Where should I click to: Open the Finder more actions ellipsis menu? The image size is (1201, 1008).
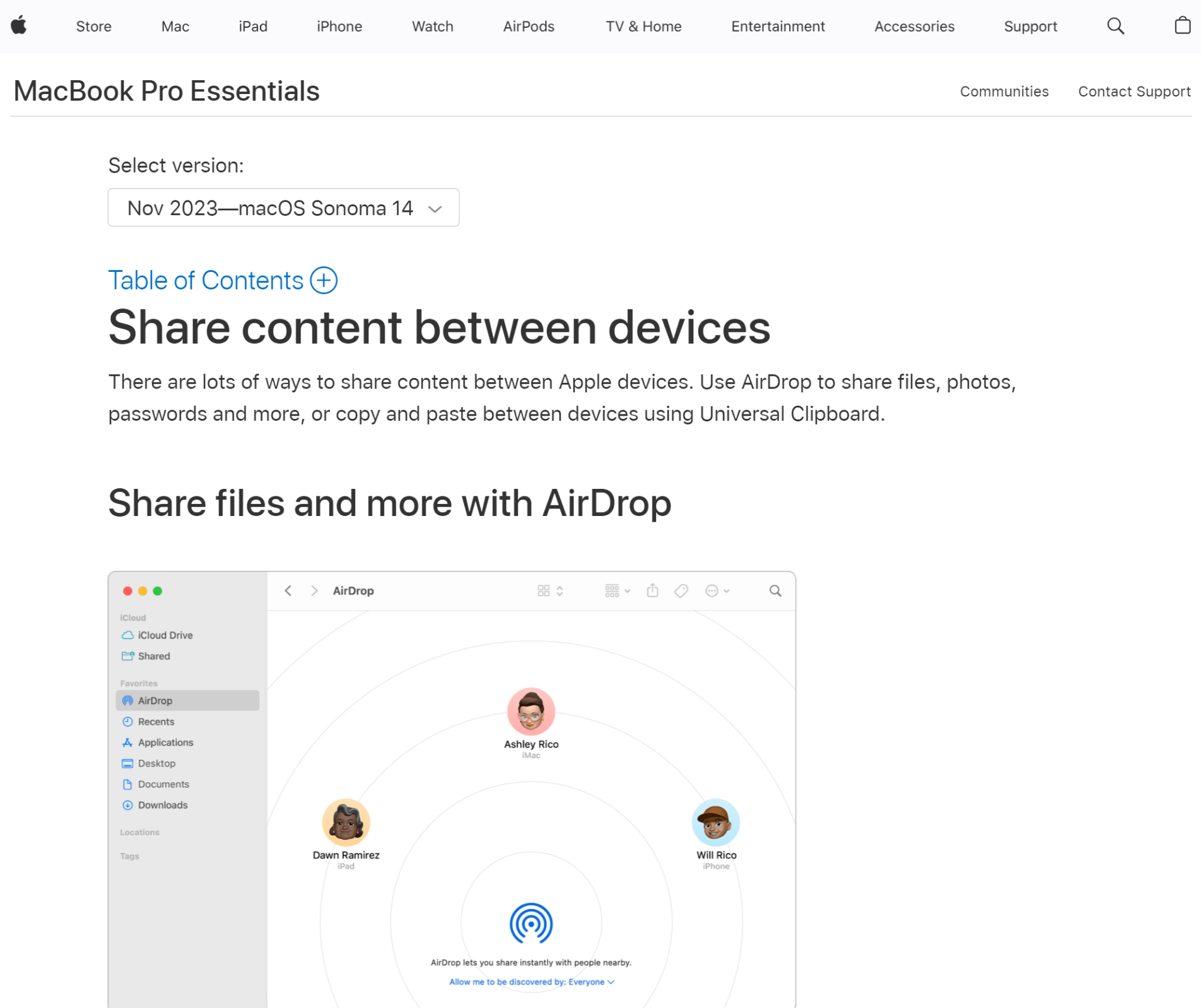tap(717, 591)
